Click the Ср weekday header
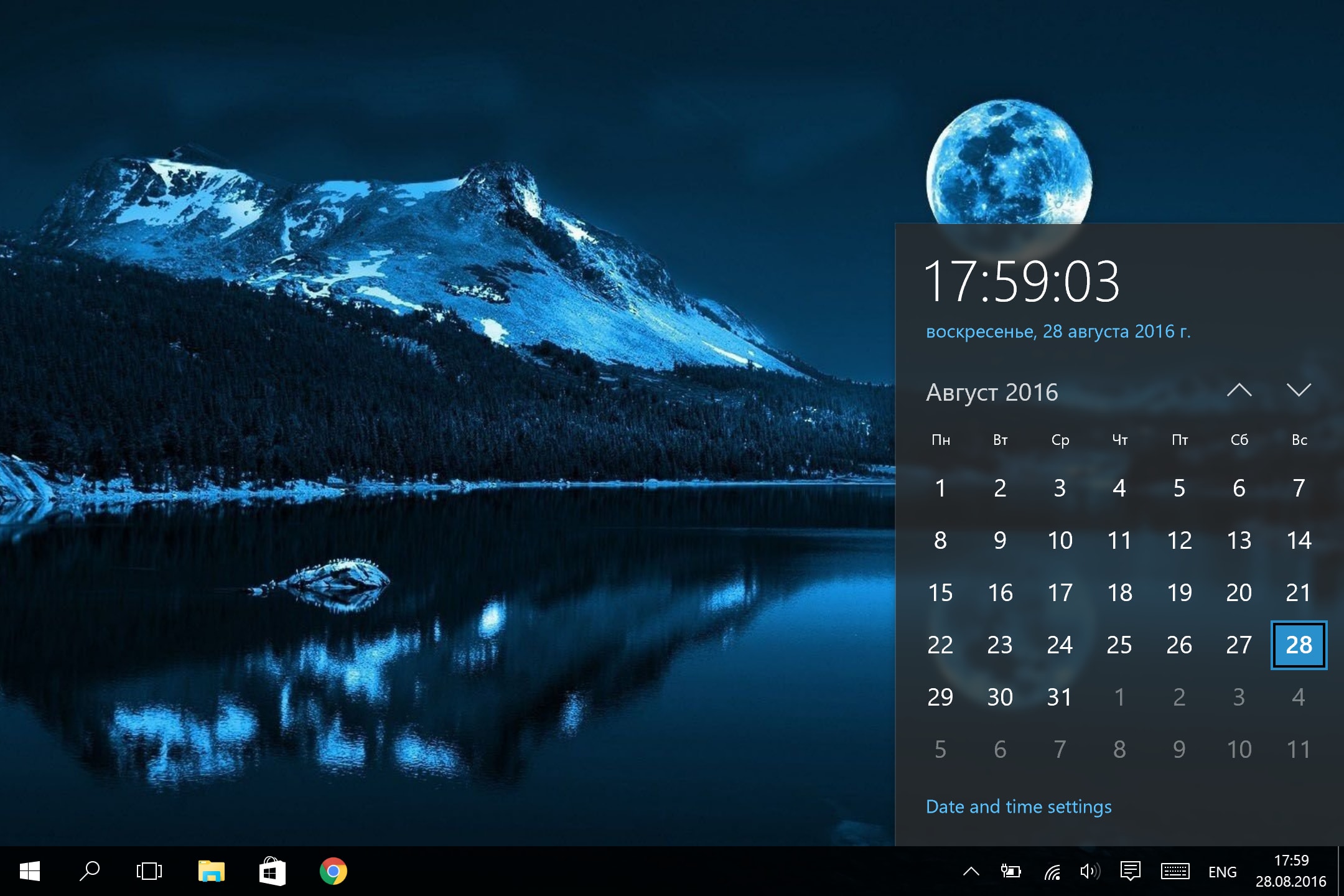Image resolution: width=1344 pixels, height=896 pixels. coord(1060,441)
